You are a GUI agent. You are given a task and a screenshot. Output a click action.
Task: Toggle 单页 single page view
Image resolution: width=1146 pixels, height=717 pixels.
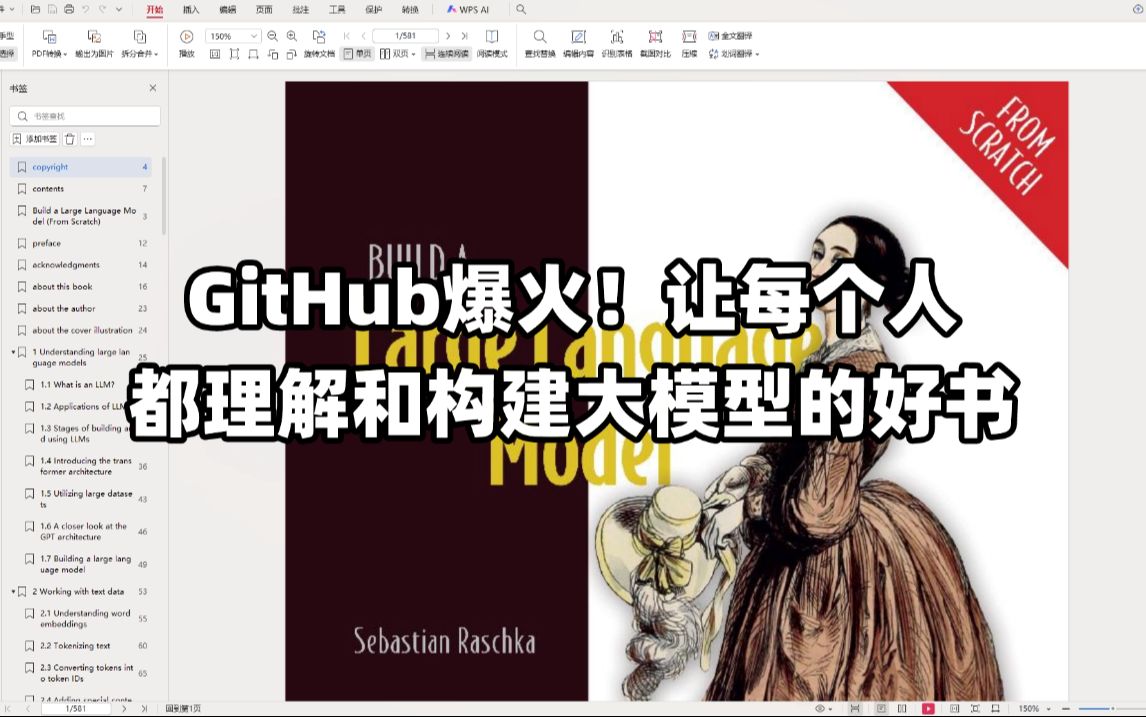tap(357, 54)
